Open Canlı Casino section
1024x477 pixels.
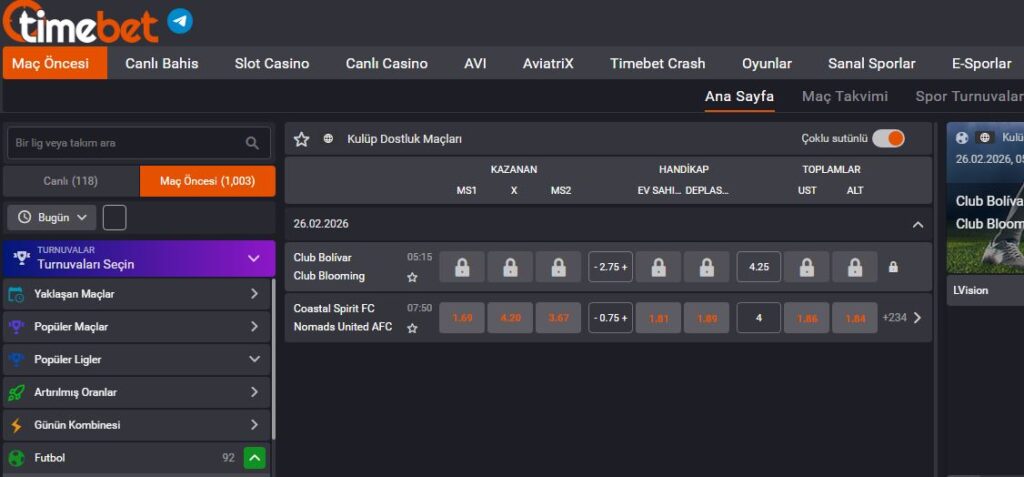pyautogui.click(x=387, y=63)
